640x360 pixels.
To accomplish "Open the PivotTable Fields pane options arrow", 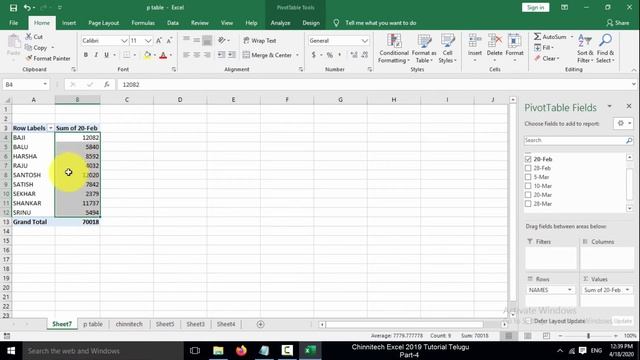I will pos(609,107).
